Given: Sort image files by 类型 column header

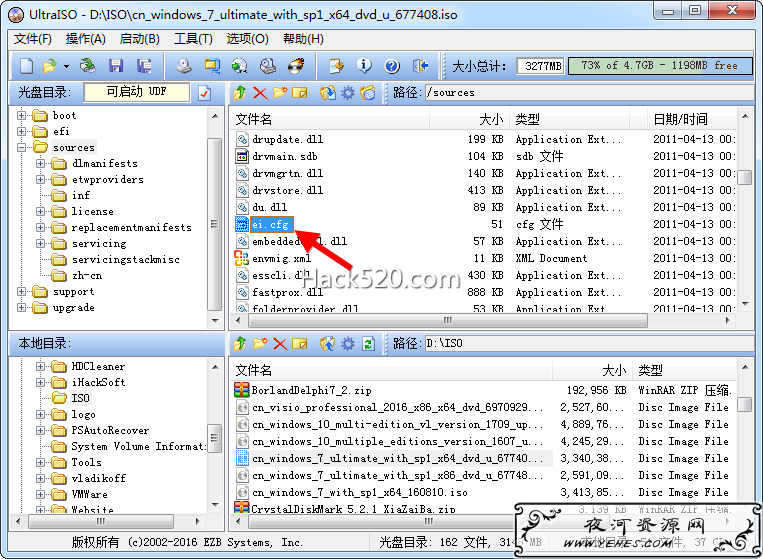Looking at the screenshot, I should pyautogui.click(x=569, y=119).
